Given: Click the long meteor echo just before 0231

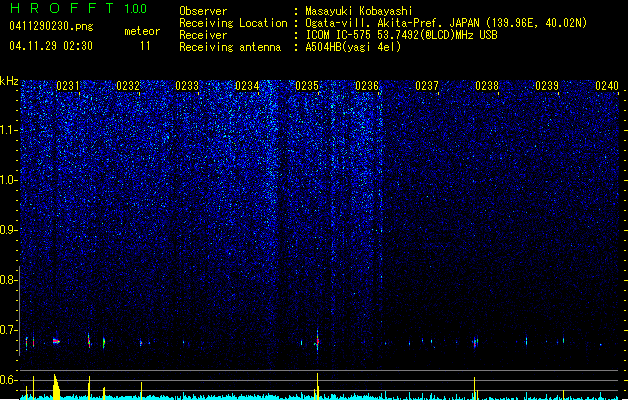Looking at the screenshot, I should coord(56,341).
